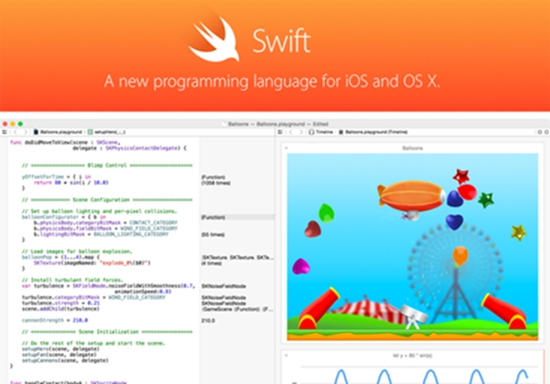Go forward in the source editor history
The image size is (550, 384).
tap(25, 132)
